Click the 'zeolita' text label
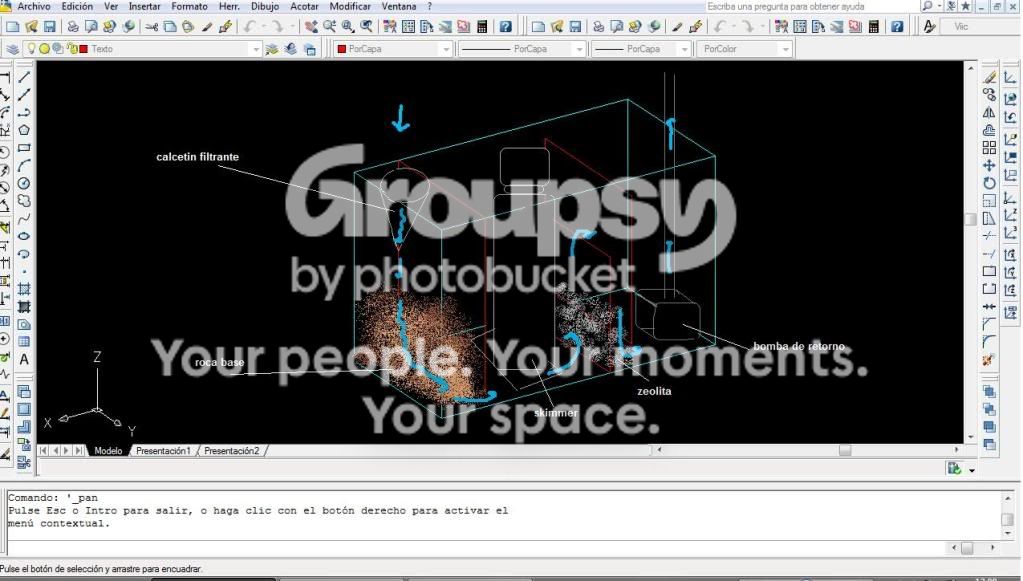 pyautogui.click(x=654, y=391)
